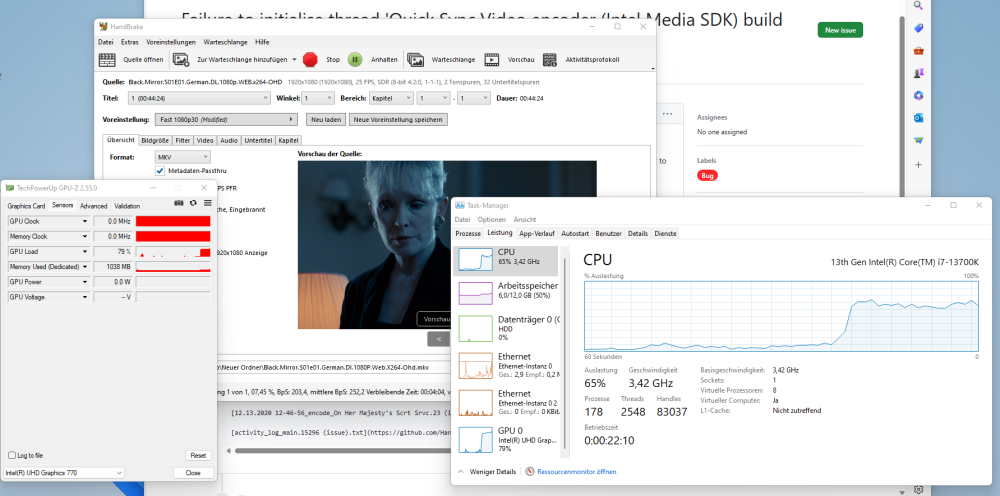1000x496 pixels.
Task: Open the Games chess icon in Edge sidebar
Action: [x=918, y=73]
